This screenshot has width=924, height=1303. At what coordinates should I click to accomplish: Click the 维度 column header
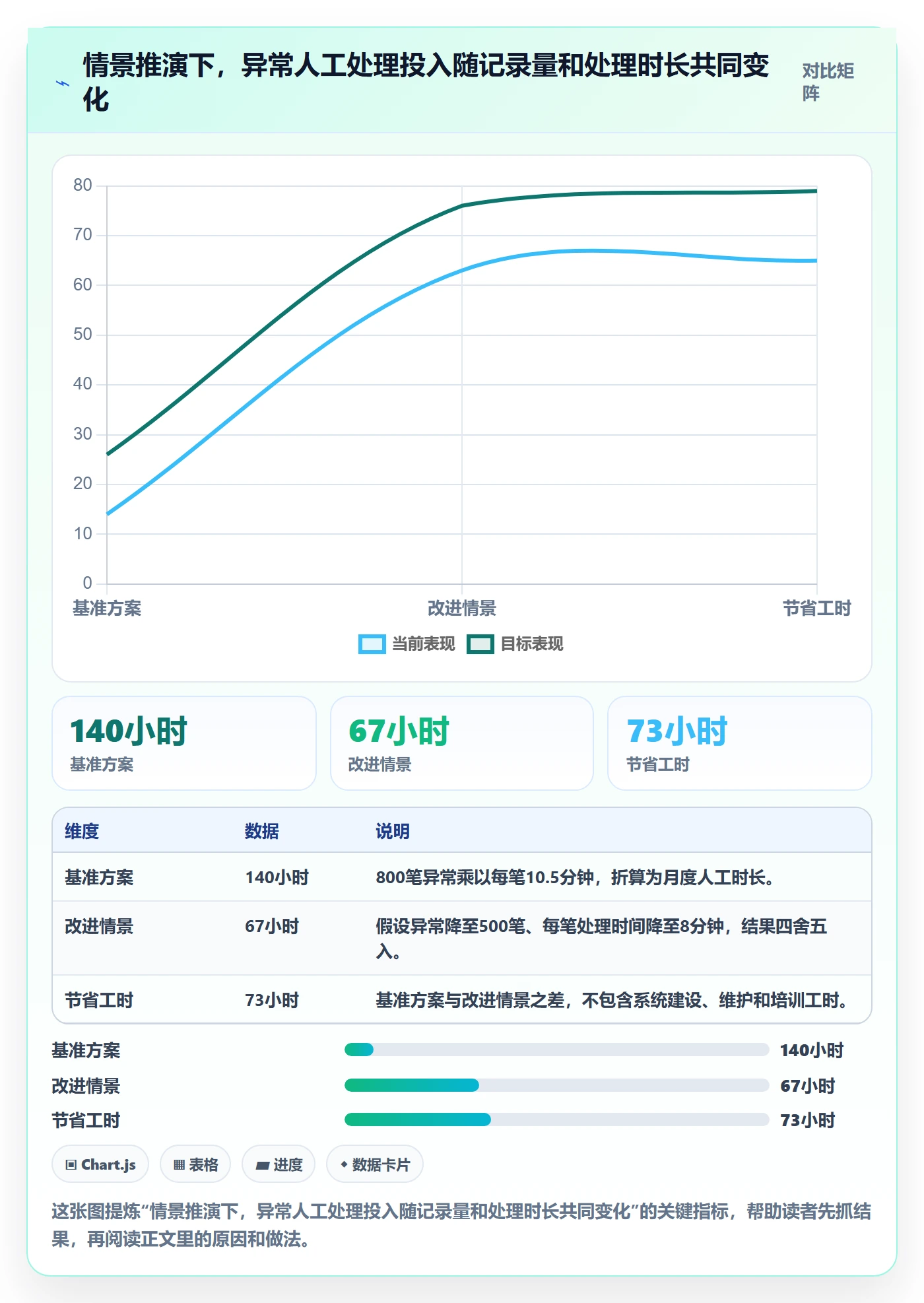82,831
